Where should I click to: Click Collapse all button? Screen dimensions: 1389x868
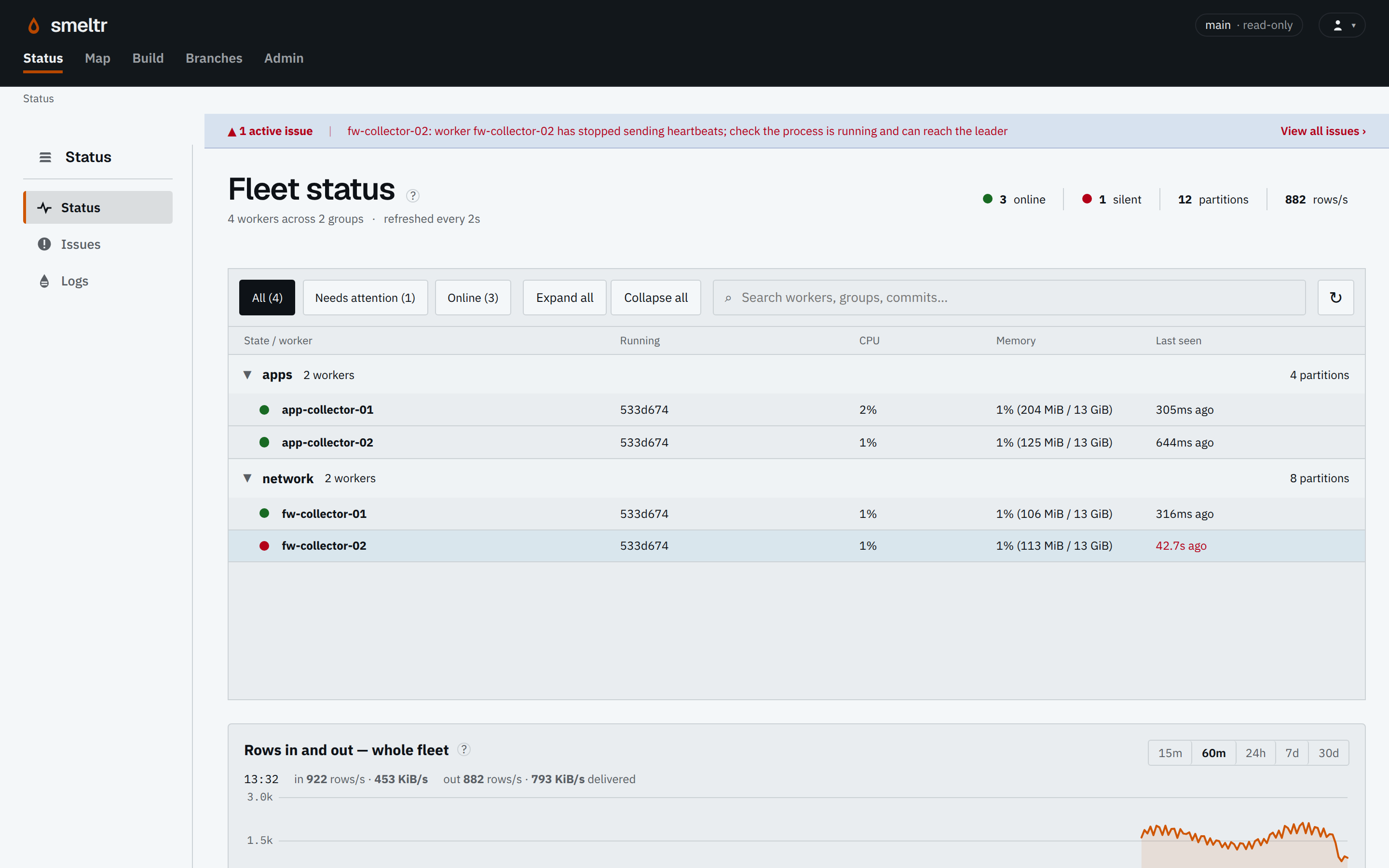[656, 298]
